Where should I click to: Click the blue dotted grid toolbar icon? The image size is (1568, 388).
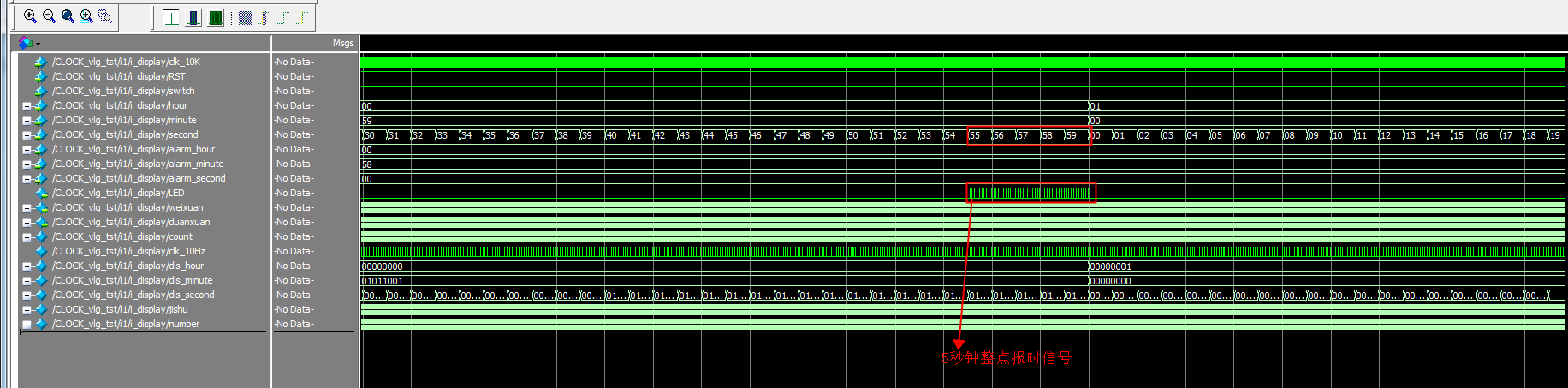point(246,17)
